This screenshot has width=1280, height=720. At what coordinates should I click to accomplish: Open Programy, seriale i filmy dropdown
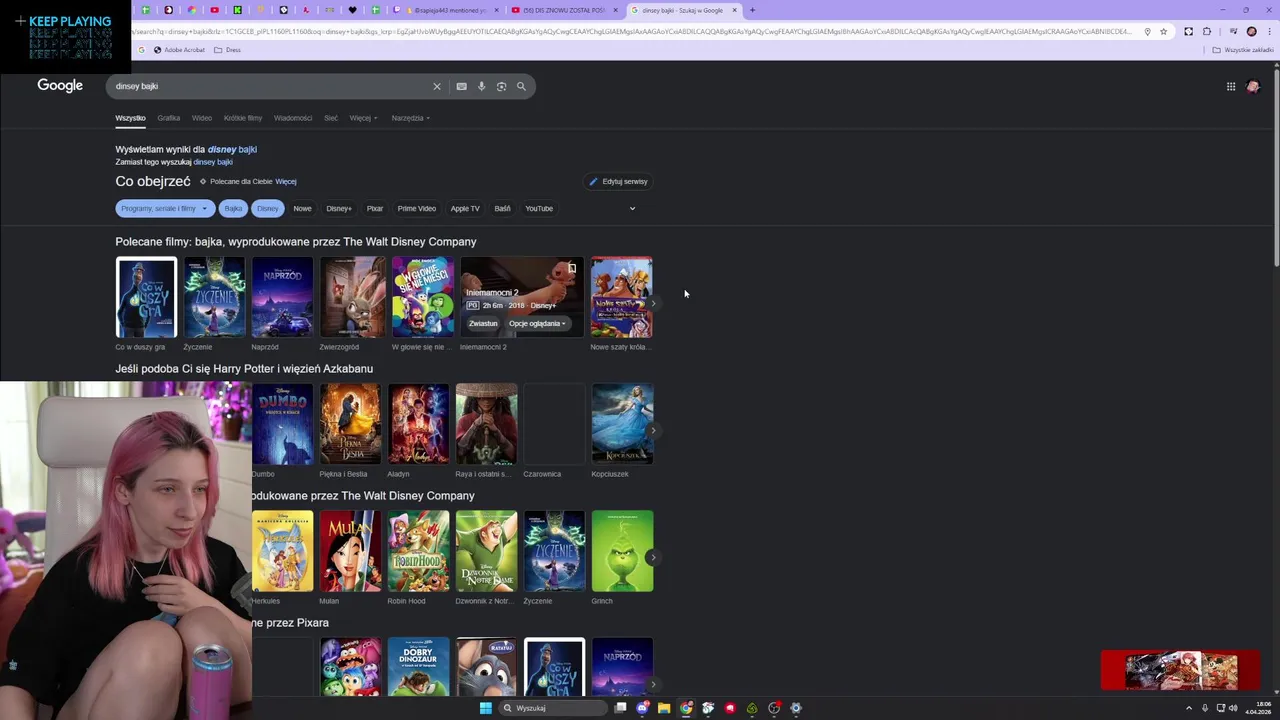click(x=165, y=208)
